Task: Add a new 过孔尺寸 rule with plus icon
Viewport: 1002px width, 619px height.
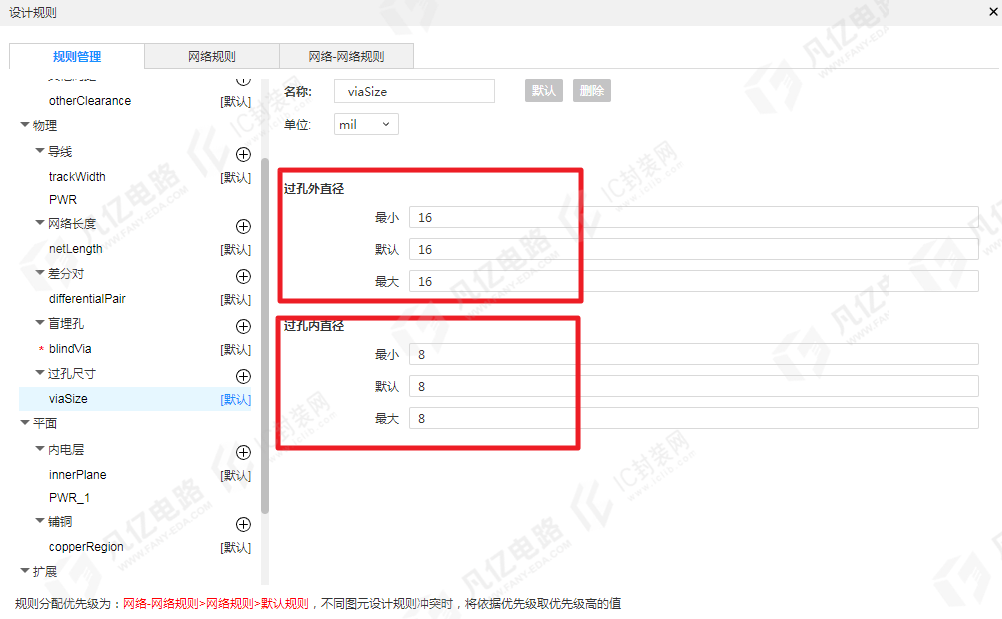Action: (x=243, y=376)
